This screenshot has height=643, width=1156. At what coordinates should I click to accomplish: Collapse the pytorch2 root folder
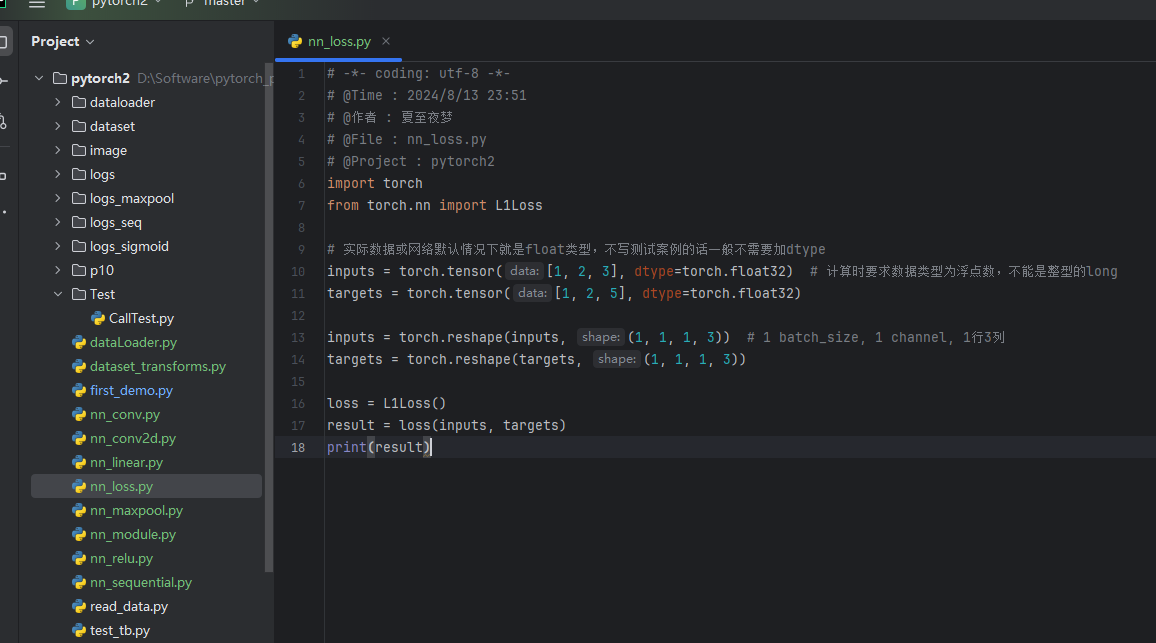pos(39,78)
